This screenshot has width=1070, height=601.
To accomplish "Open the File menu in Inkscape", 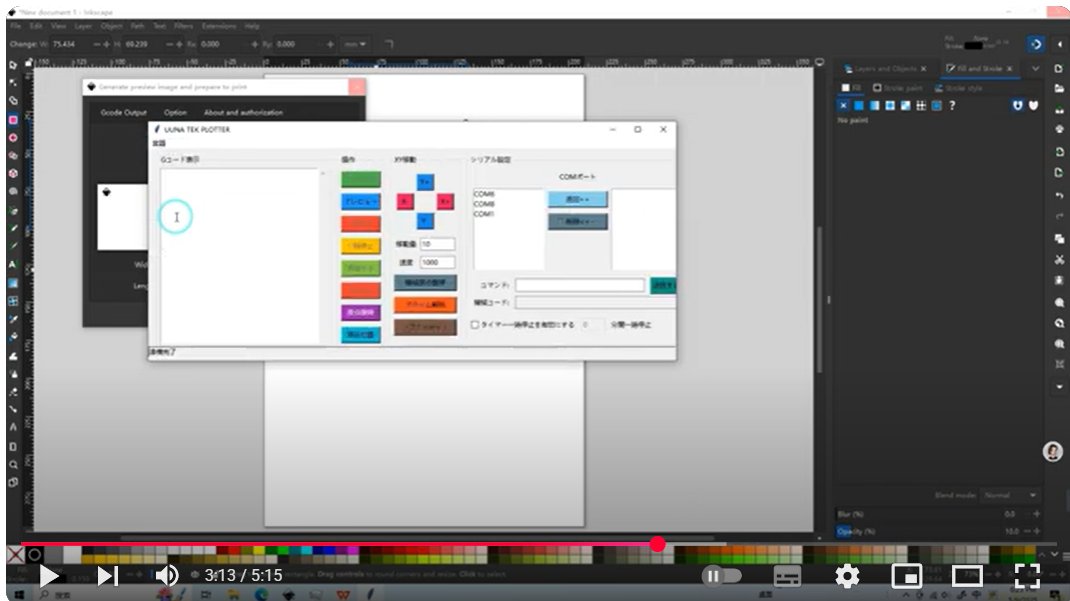I will click(15, 26).
